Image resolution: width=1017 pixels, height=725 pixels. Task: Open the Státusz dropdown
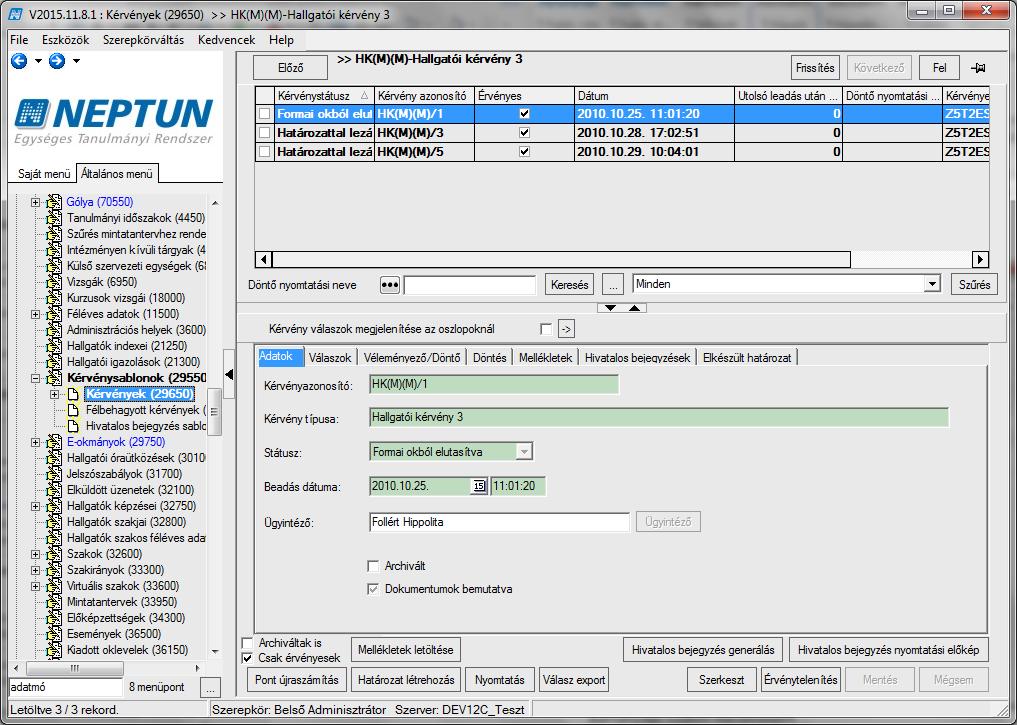point(524,451)
